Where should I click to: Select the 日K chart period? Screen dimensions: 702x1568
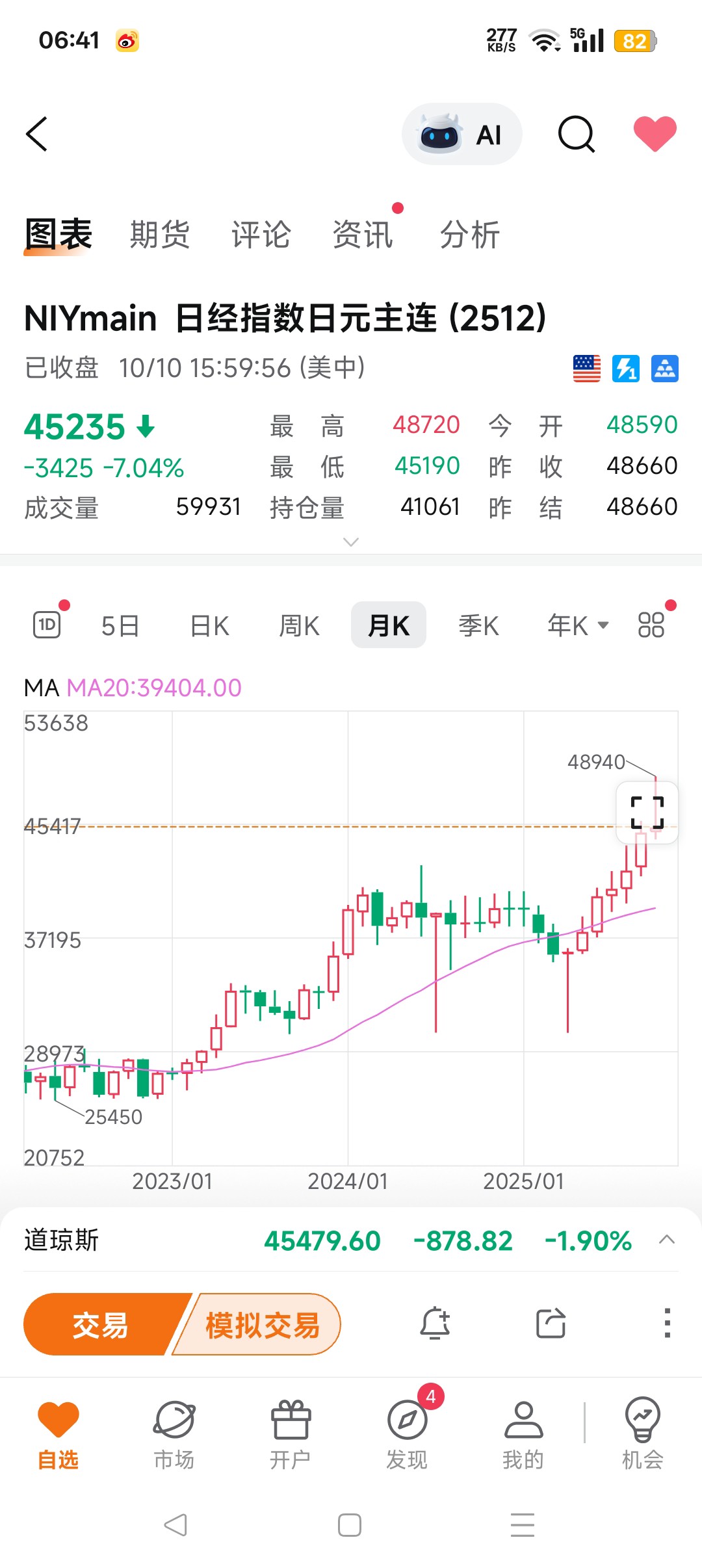click(209, 625)
